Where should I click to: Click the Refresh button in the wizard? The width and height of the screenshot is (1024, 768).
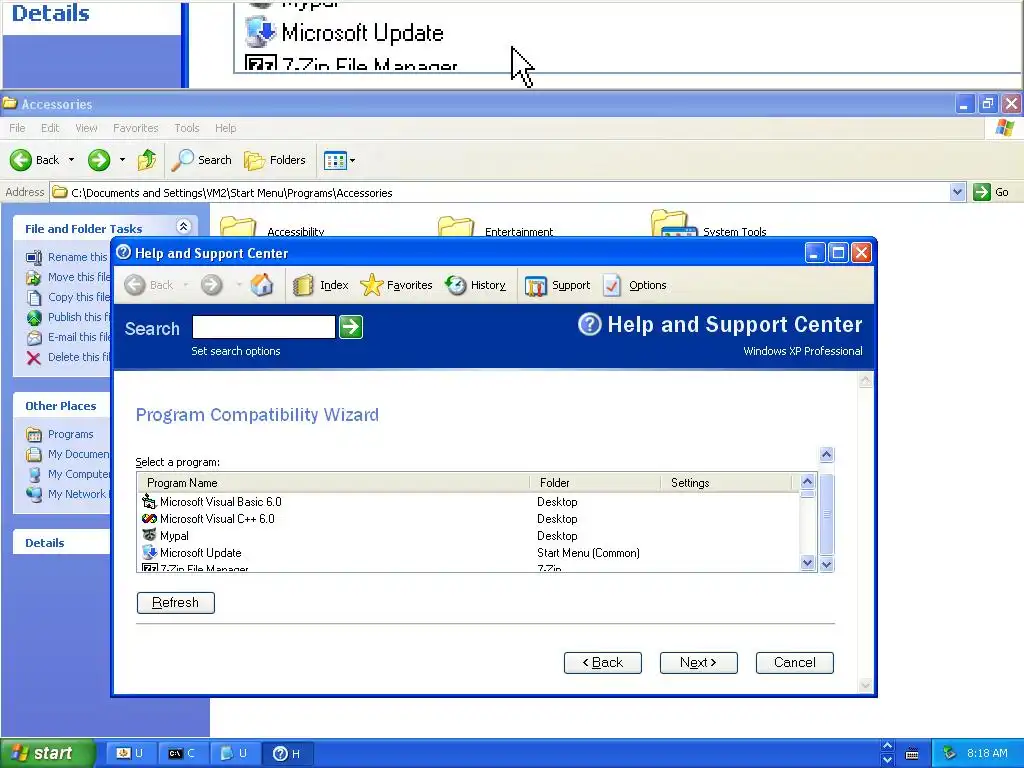[x=176, y=603]
